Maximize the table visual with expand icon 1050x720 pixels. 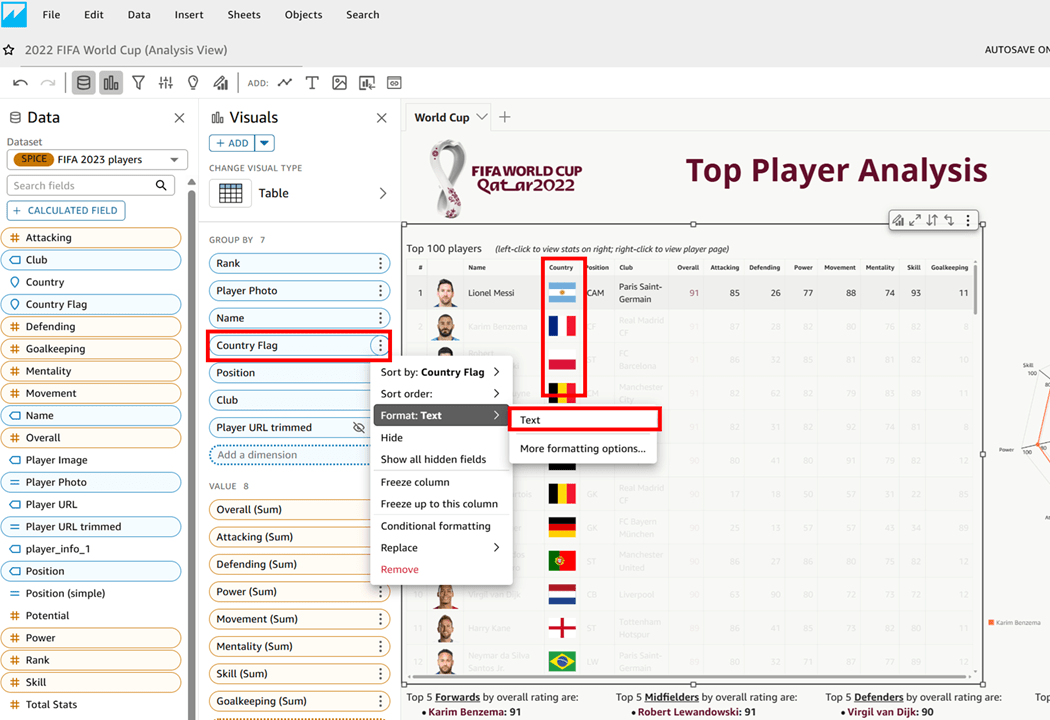(915, 220)
